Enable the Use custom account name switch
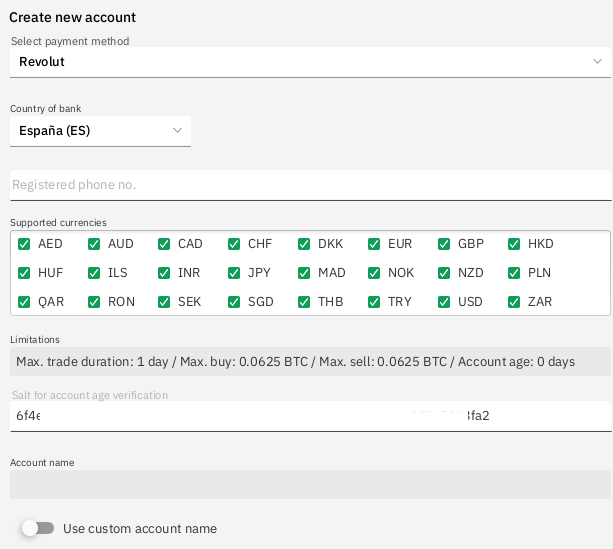The height and width of the screenshot is (549, 613). (x=37, y=528)
